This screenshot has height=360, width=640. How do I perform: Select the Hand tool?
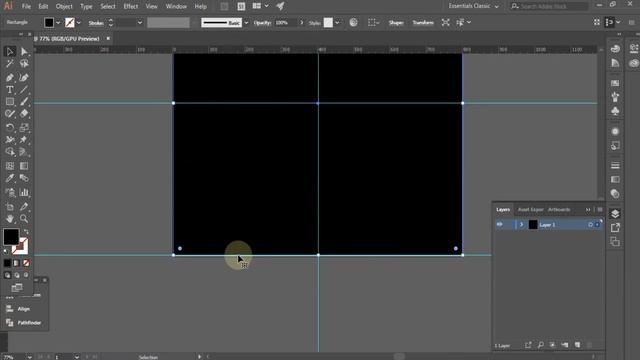click(x=10, y=219)
